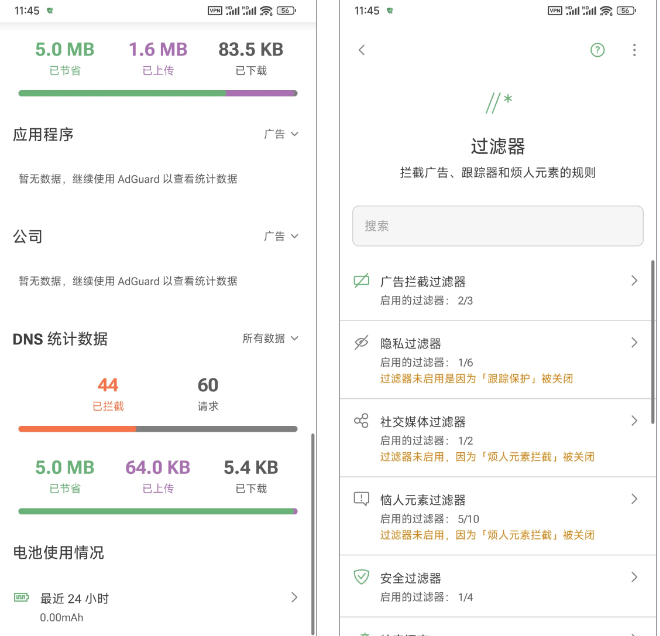Click 启用的过滤器: 1/4 text
The height and width of the screenshot is (636, 660).
tap(426, 597)
